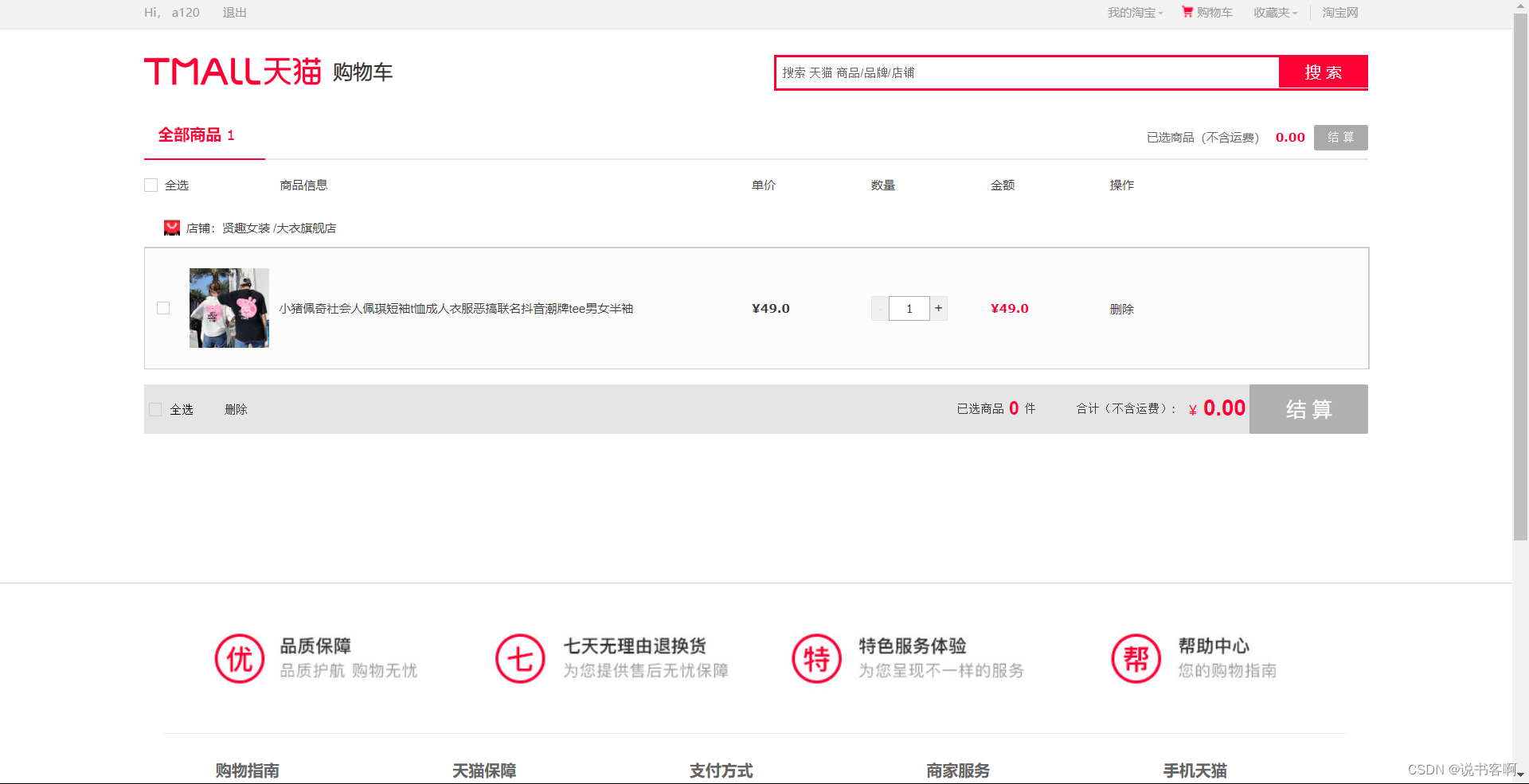1529x784 pixels.
Task: Decrease quantity with the minus button
Action: pyautogui.click(x=880, y=308)
